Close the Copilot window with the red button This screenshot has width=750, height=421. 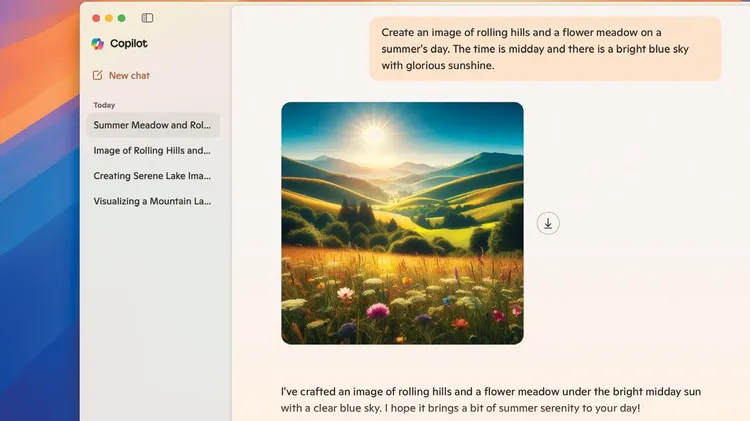pos(96,18)
